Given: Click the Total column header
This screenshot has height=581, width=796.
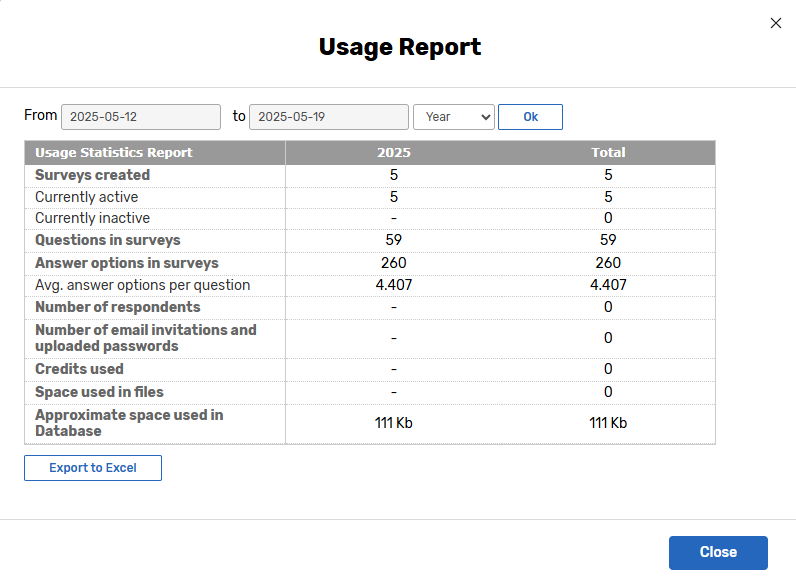Looking at the screenshot, I should (608, 153).
